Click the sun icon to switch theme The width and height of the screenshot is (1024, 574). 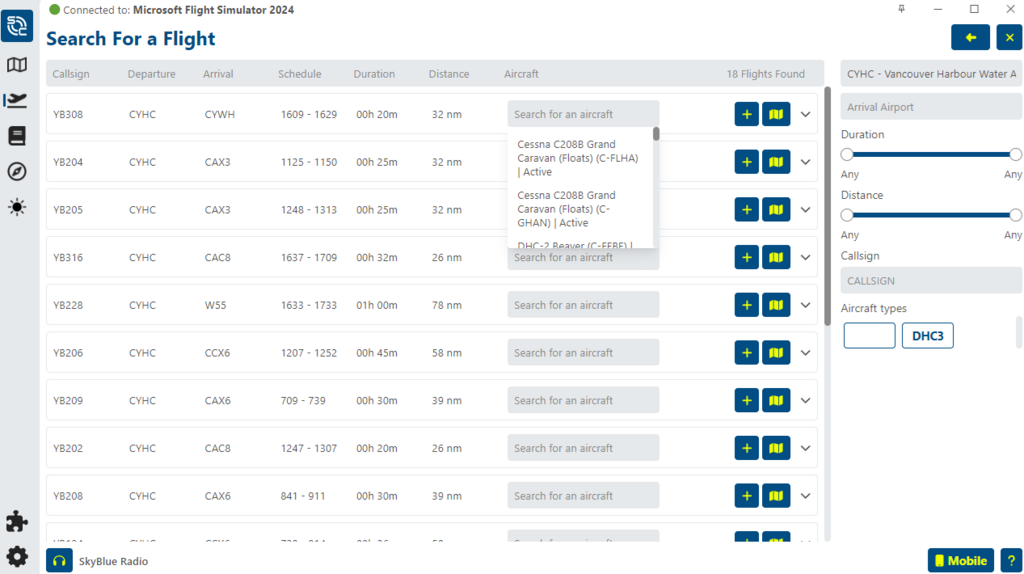point(16,207)
